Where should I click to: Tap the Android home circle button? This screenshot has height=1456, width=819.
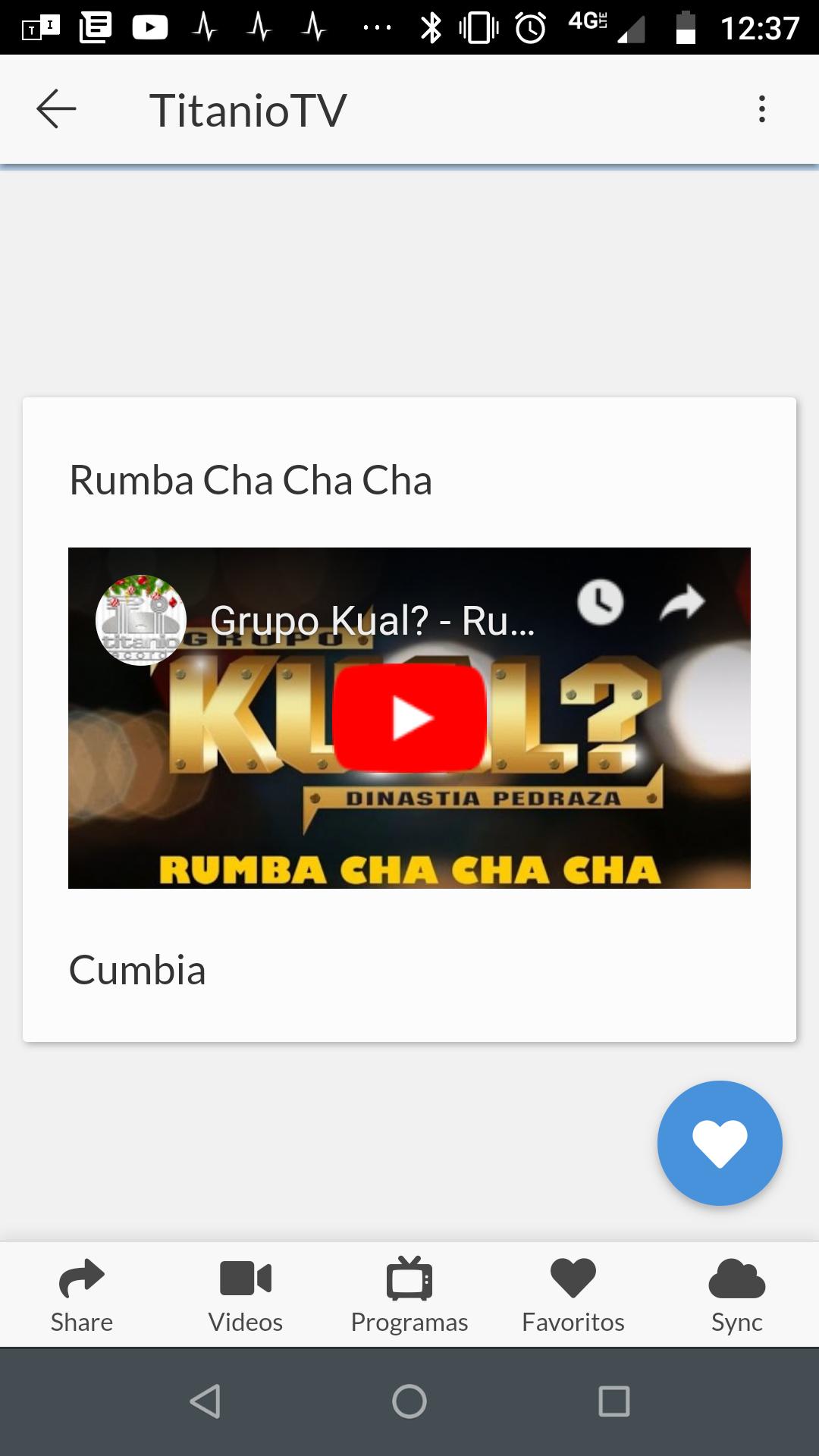point(409,1401)
